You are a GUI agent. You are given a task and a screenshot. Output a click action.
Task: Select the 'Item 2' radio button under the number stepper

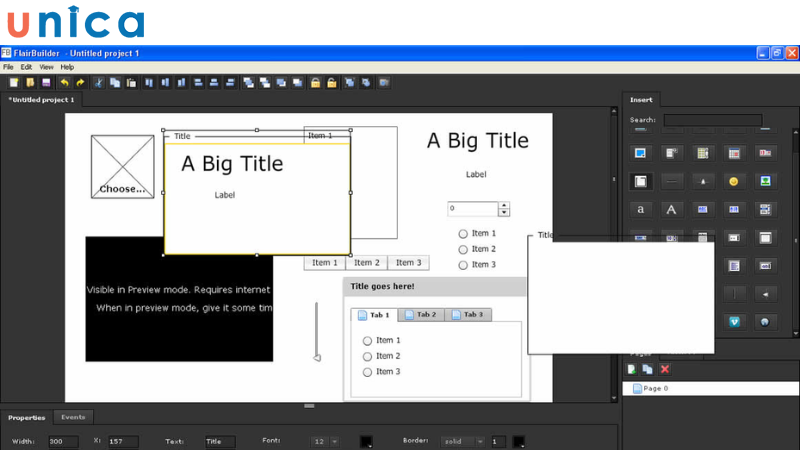point(463,249)
